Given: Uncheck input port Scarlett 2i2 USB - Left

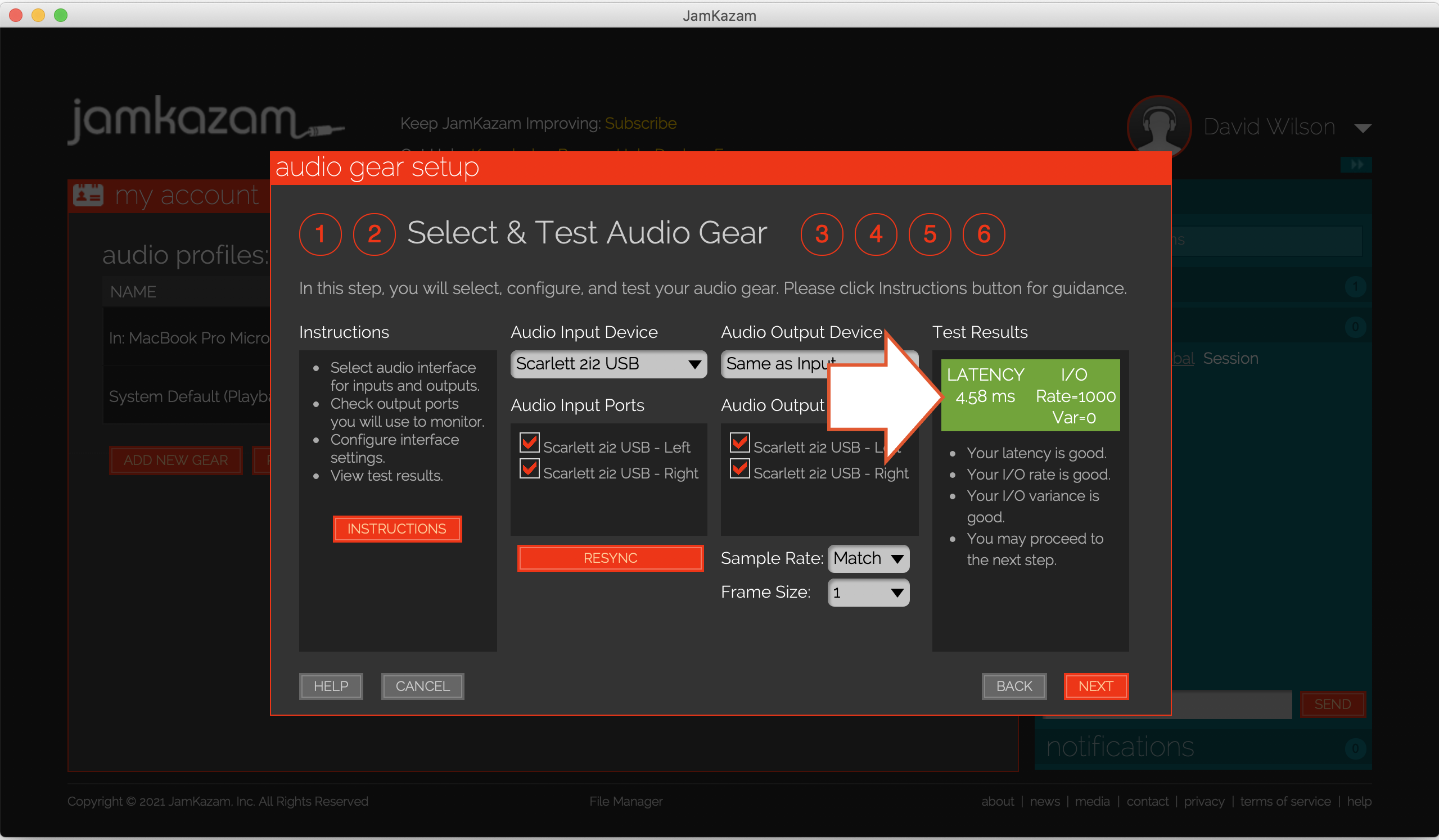Looking at the screenshot, I should (529, 442).
